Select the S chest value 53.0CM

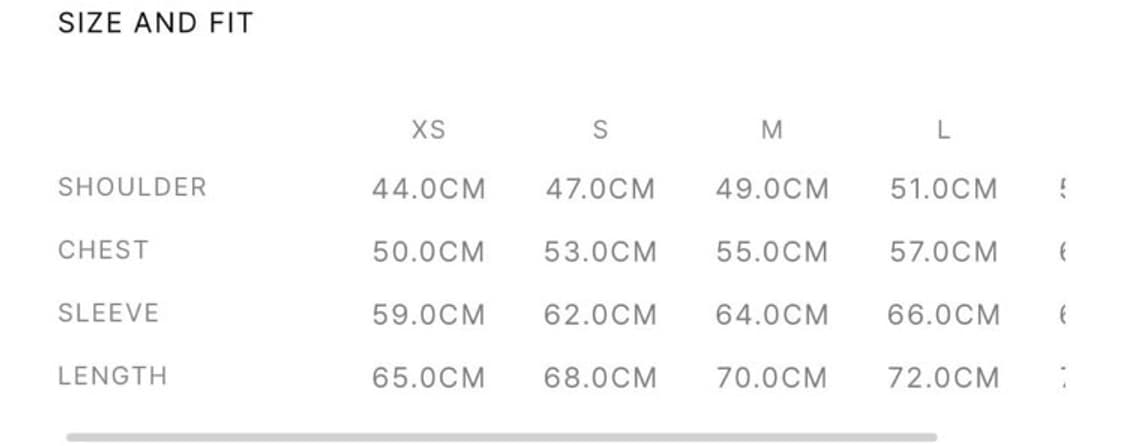pyautogui.click(x=600, y=252)
